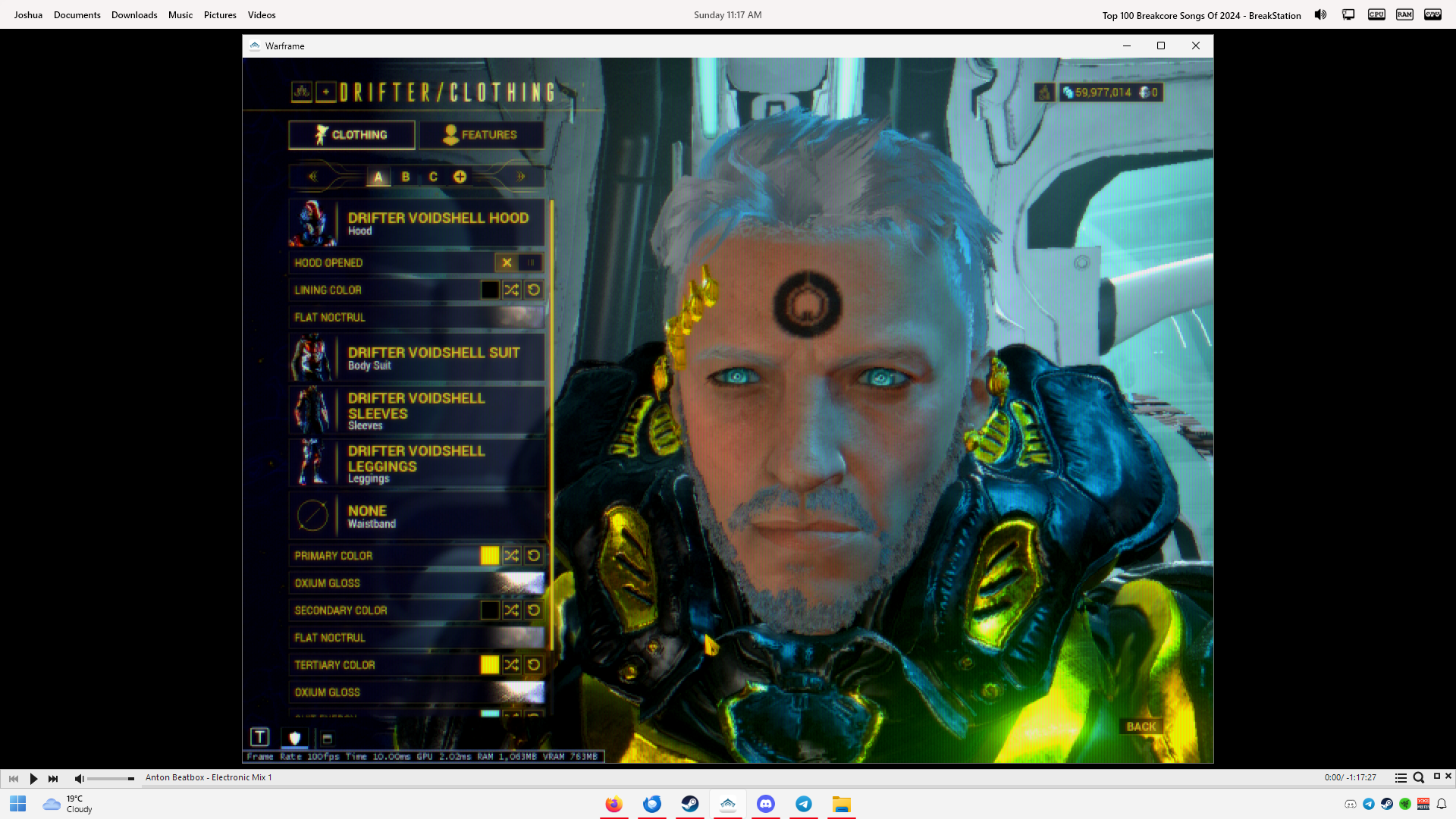Switch to the Clothing tab
1456x819 pixels.
coord(352,135)
